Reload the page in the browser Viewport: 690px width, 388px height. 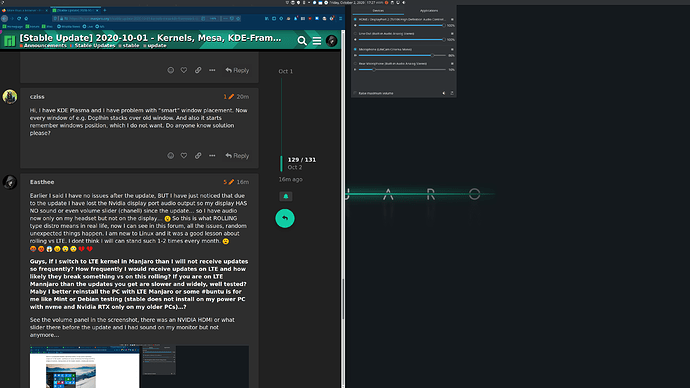tap(19, 18)
